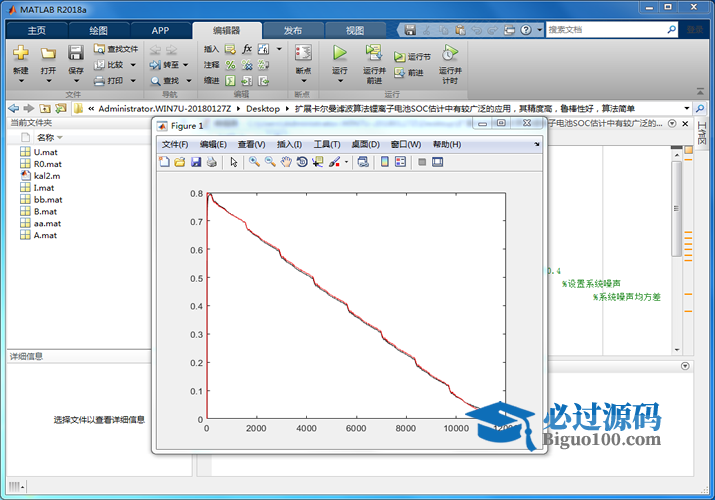Viewport: 715px width, 500px height.
Task: Save the figure using the floppy icon
Action: click(196, 162)
